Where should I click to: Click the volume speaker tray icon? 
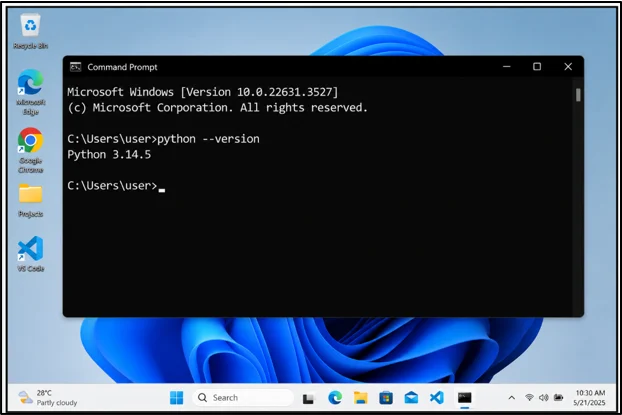[x=543, y=397]
